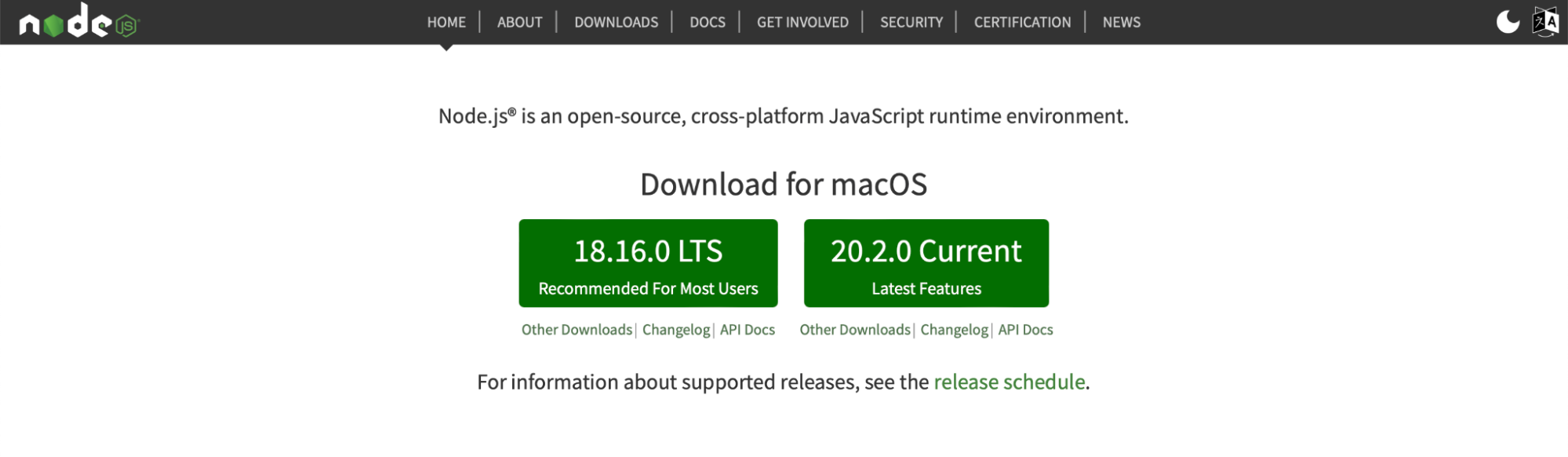
Task: Click the 'Download for macOS' heading
Action: click(784, 185)
